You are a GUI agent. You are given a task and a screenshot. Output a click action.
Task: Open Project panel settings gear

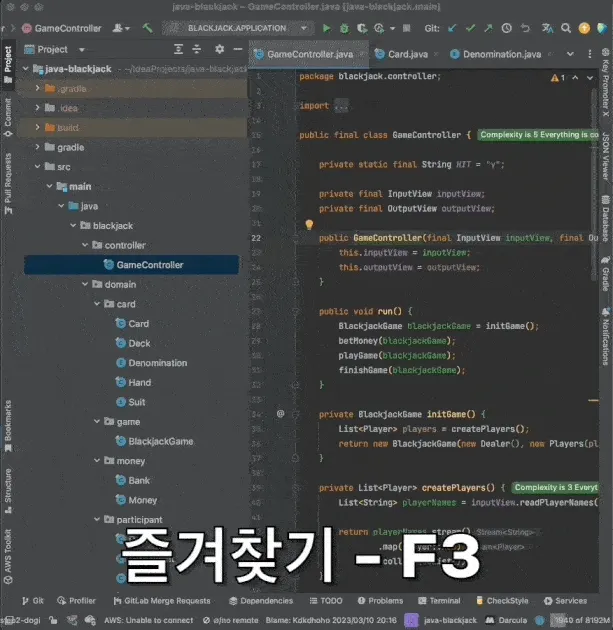(x=219, y=49)
